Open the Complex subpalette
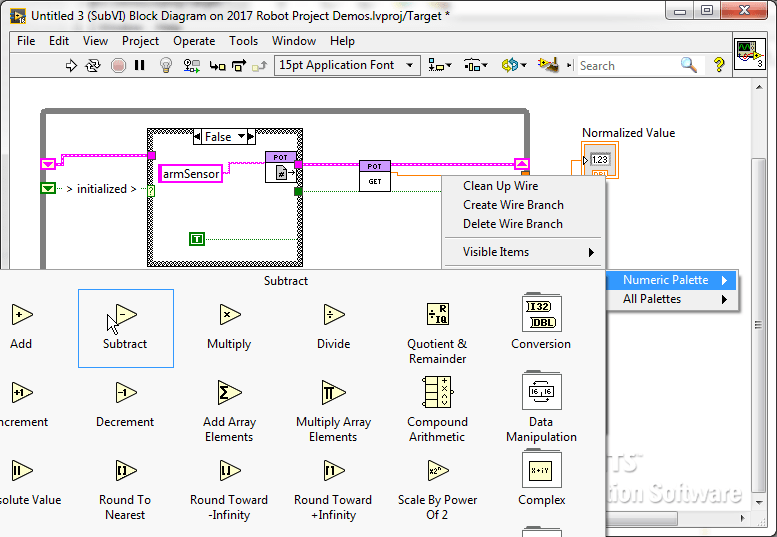 click(x=541, y=479)
